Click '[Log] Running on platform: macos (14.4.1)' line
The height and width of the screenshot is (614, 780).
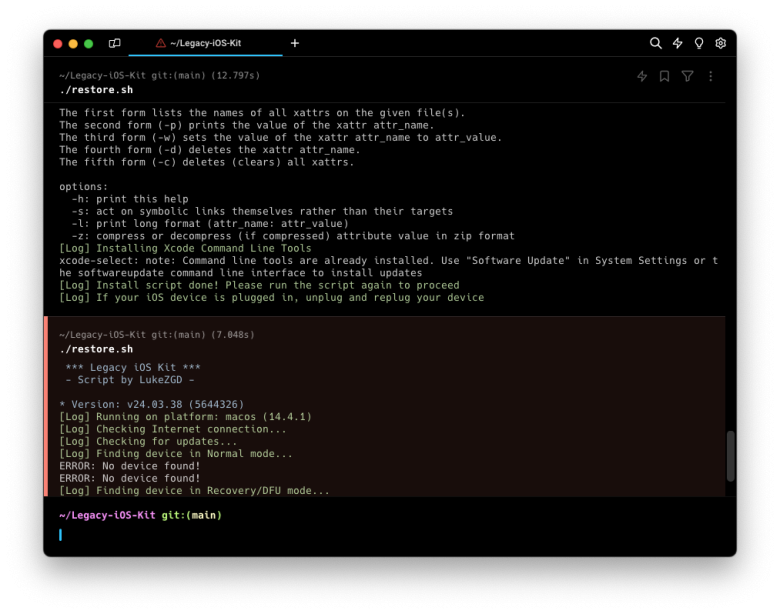click(185, 416)
